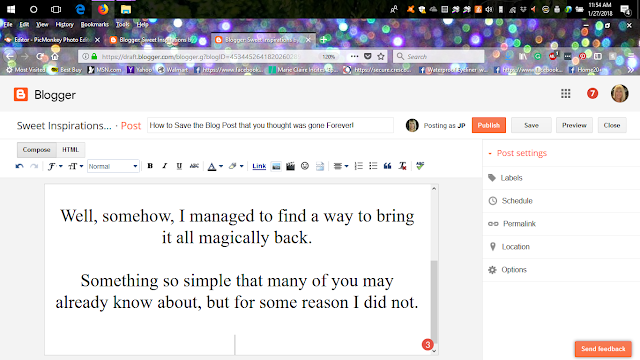
Task: Open the Firefox File menu
Action: (8, 24)
